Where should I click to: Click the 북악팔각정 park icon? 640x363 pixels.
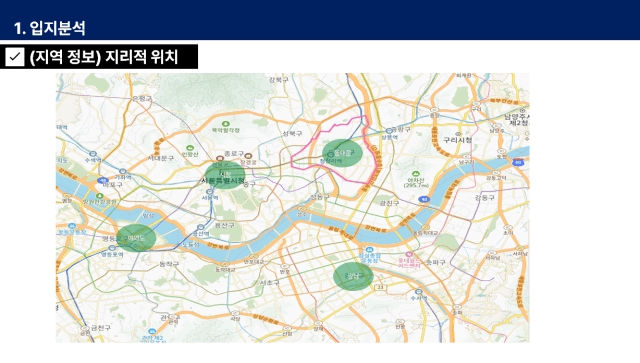click(x=226, y=124)
